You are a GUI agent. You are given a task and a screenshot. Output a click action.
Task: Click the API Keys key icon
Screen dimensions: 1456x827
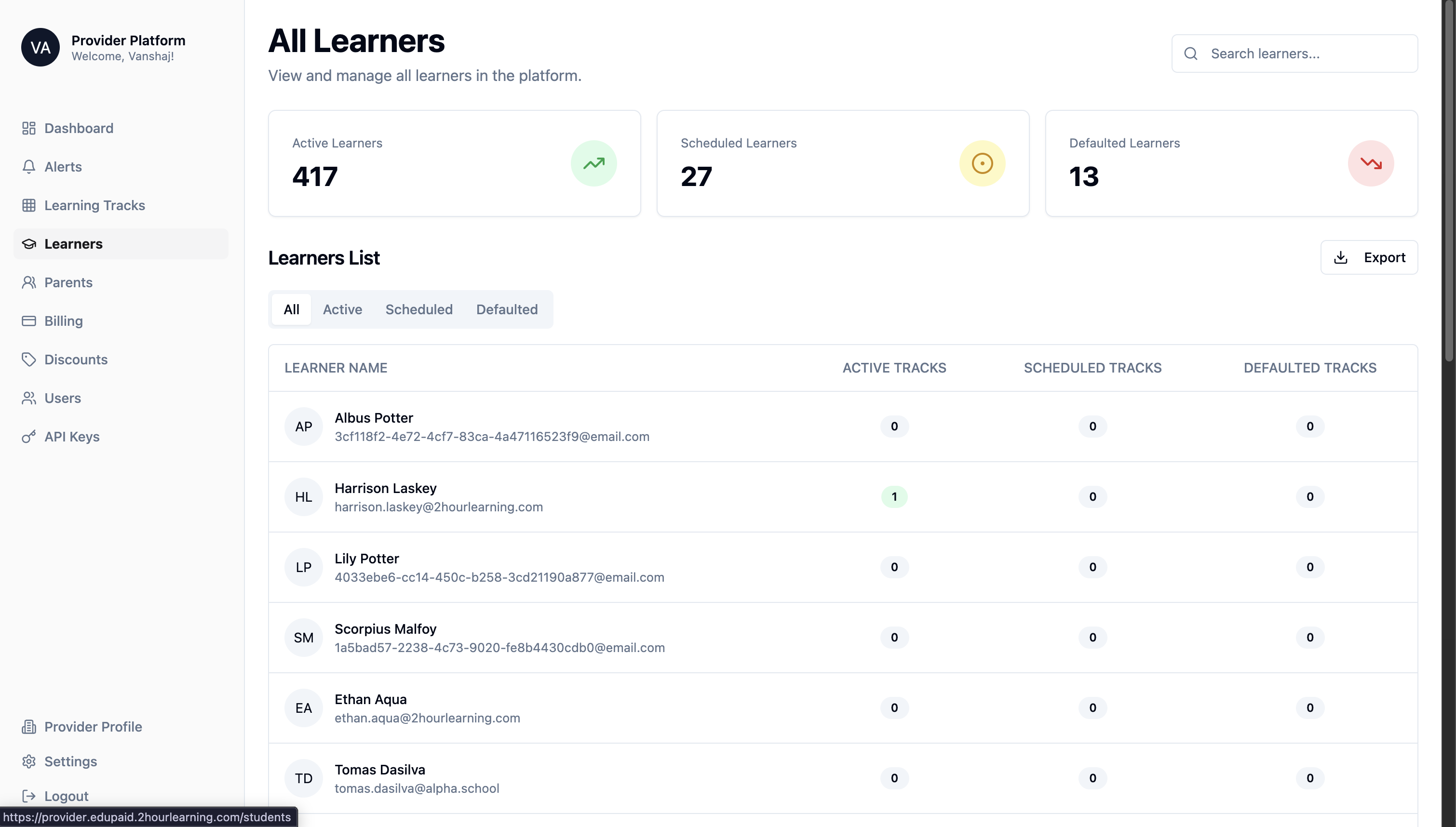point(29,436)
